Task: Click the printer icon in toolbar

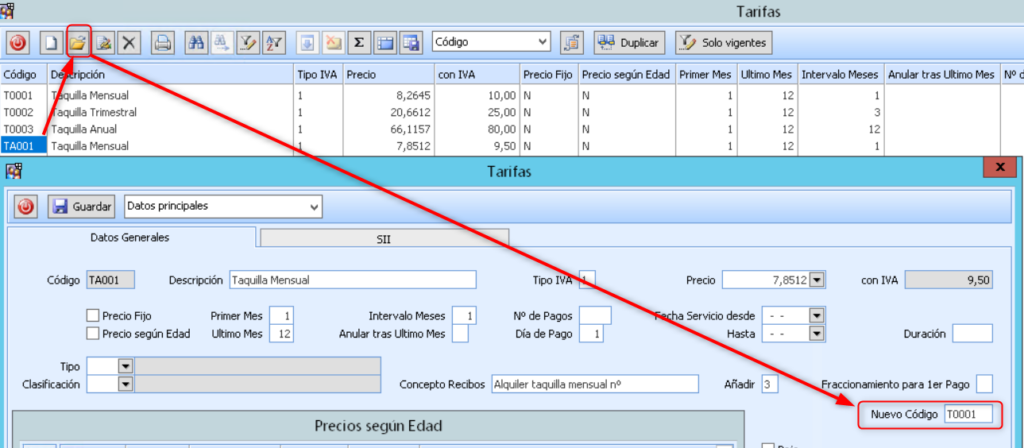Action: pos(162,43)
